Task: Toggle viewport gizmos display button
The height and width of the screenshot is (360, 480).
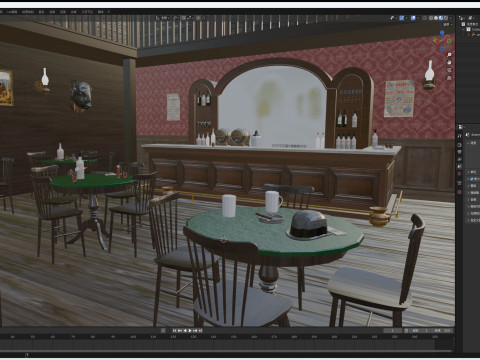Action: point(402,18)
